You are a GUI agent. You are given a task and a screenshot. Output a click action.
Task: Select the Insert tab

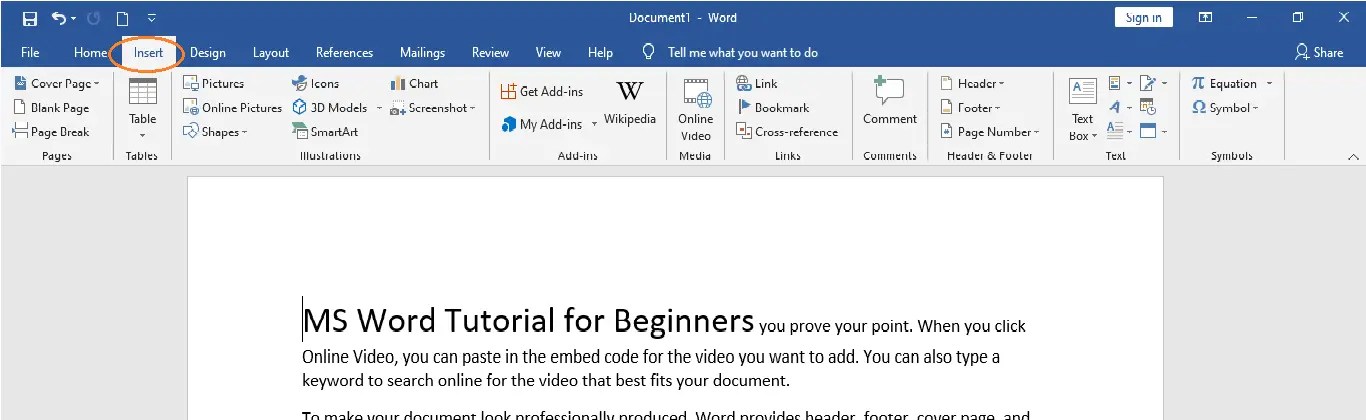(148, 53)
